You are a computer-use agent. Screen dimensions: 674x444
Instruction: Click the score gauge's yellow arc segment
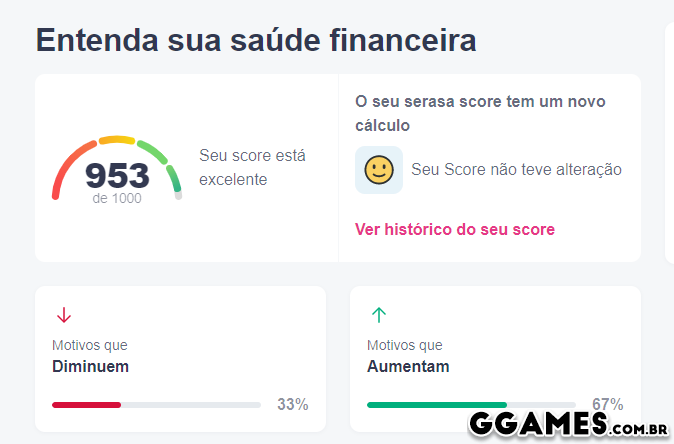117,141
